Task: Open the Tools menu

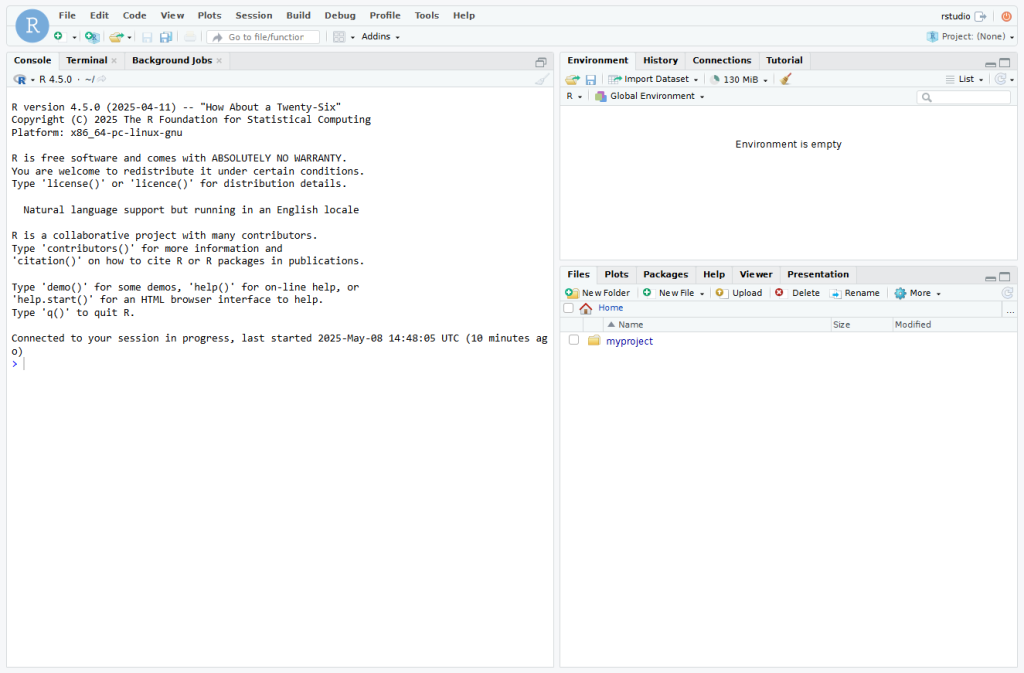Action: tap(426, 16)
